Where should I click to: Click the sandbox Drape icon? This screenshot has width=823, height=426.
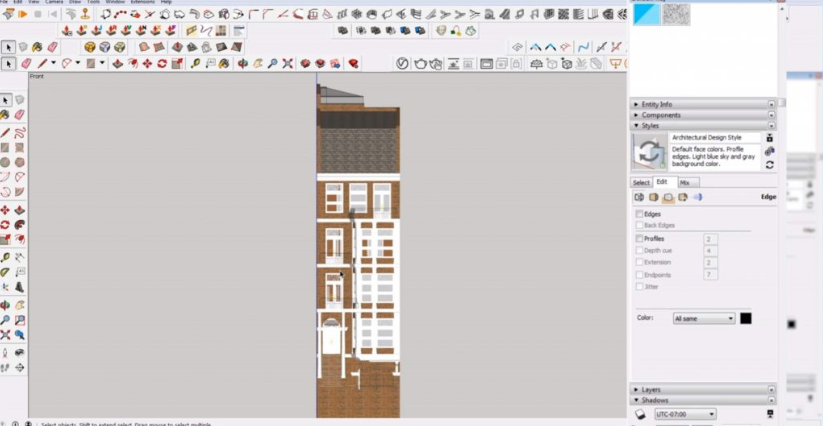[206, 47]
